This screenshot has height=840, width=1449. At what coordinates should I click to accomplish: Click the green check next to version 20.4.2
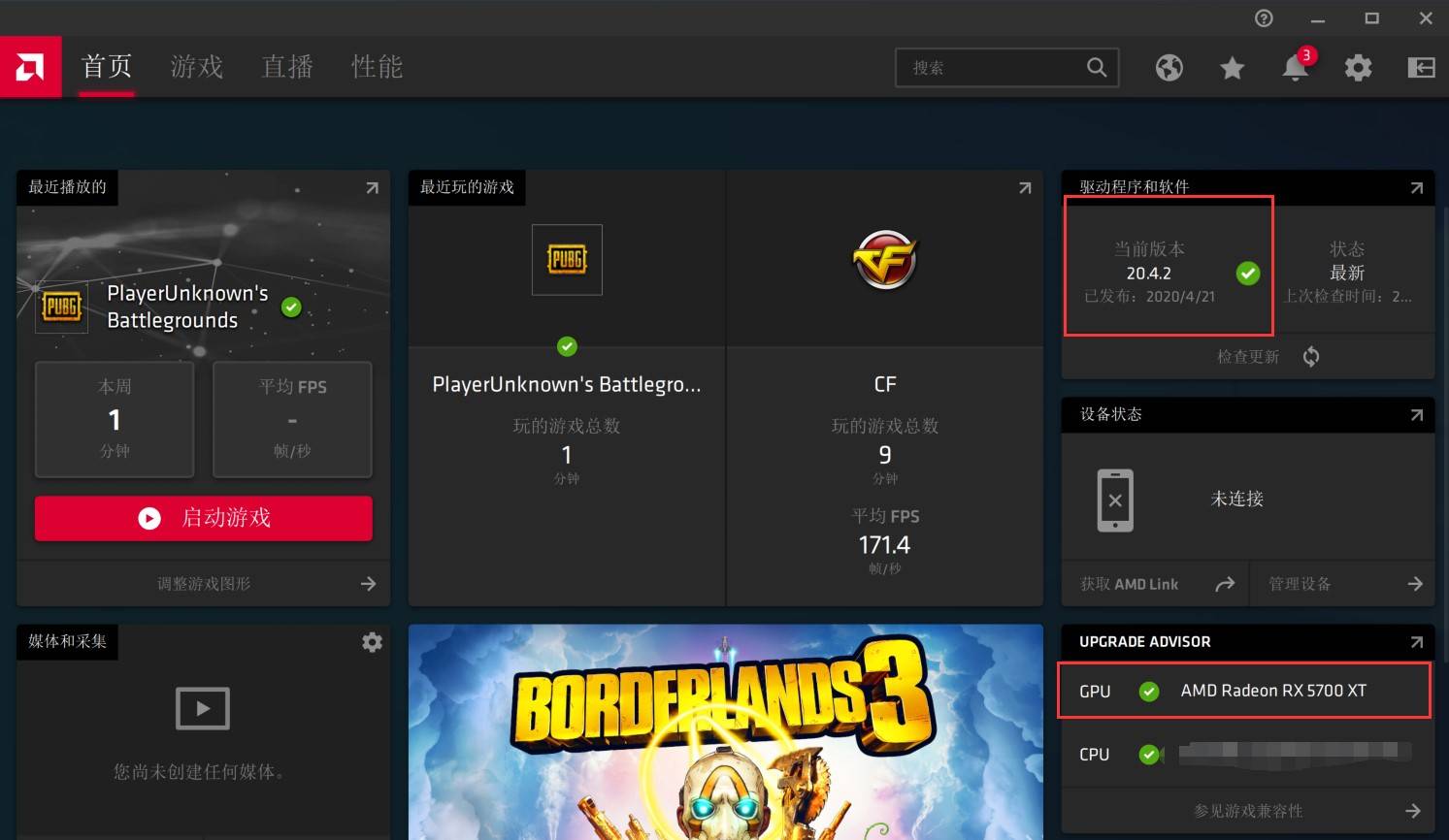(1248, 274)
